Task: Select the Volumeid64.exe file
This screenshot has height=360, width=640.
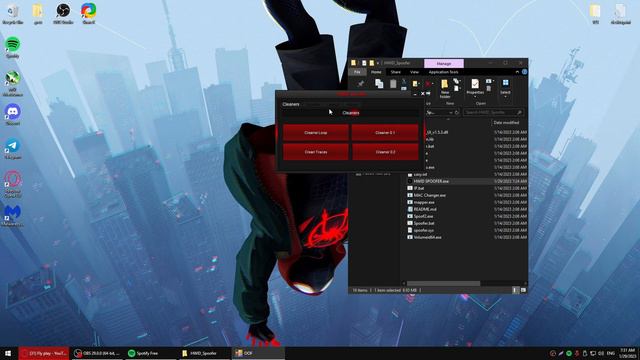Action: 427,237
